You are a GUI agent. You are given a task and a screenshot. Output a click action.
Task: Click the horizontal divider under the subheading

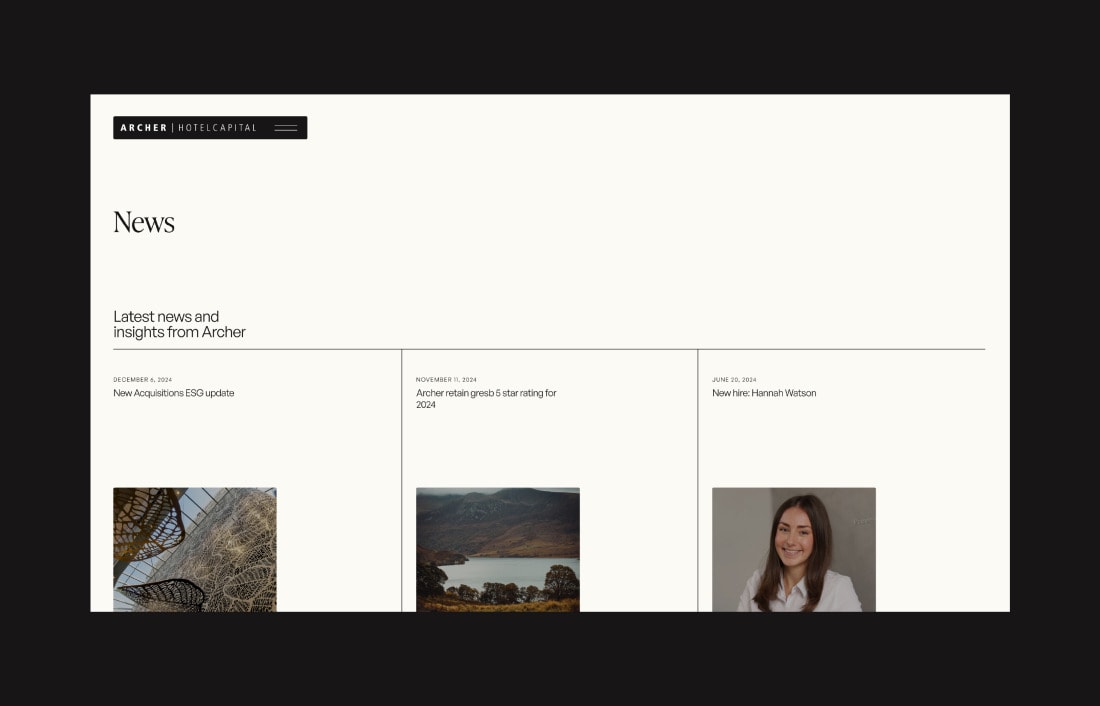point(549,349)
